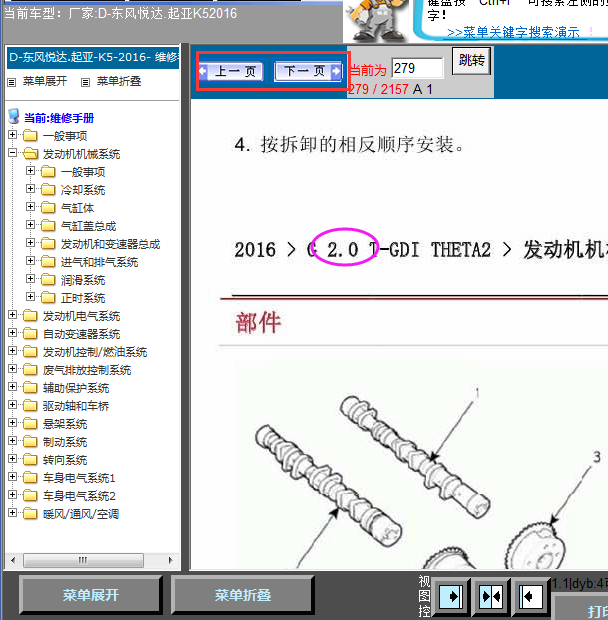Click 菜单折叠 at top of sidebar
Screen dimensions: 608x620
tap(119, 81)
